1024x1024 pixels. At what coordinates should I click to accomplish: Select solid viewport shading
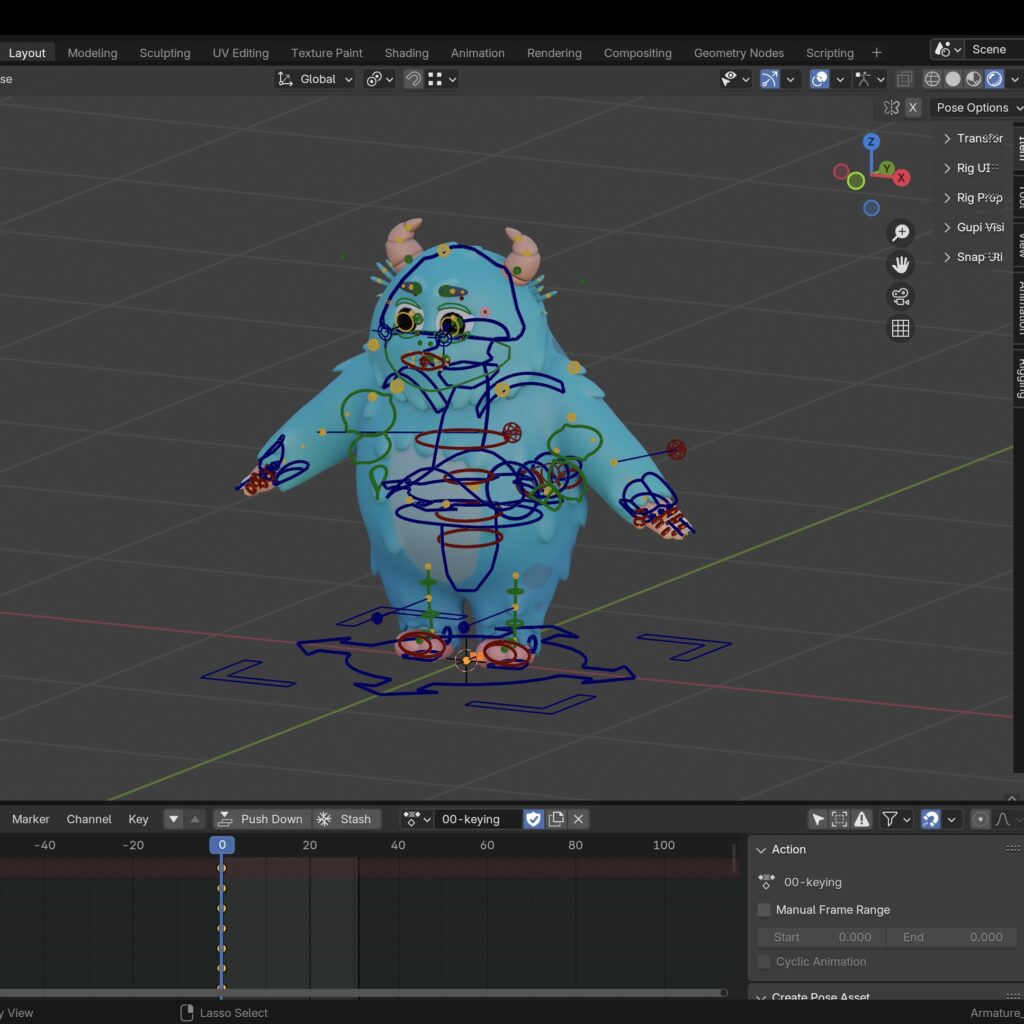(x=953, y=79)
